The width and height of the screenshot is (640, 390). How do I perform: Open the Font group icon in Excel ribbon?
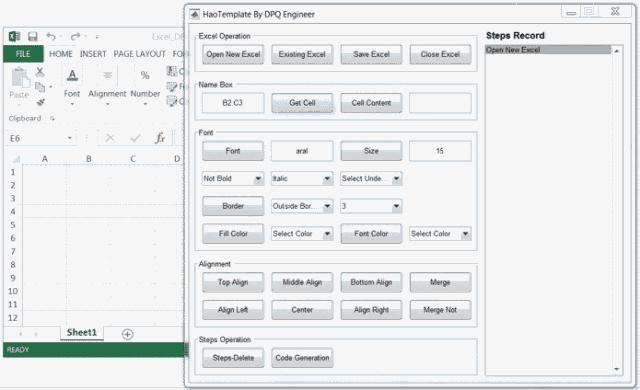[x=72, y=75]
